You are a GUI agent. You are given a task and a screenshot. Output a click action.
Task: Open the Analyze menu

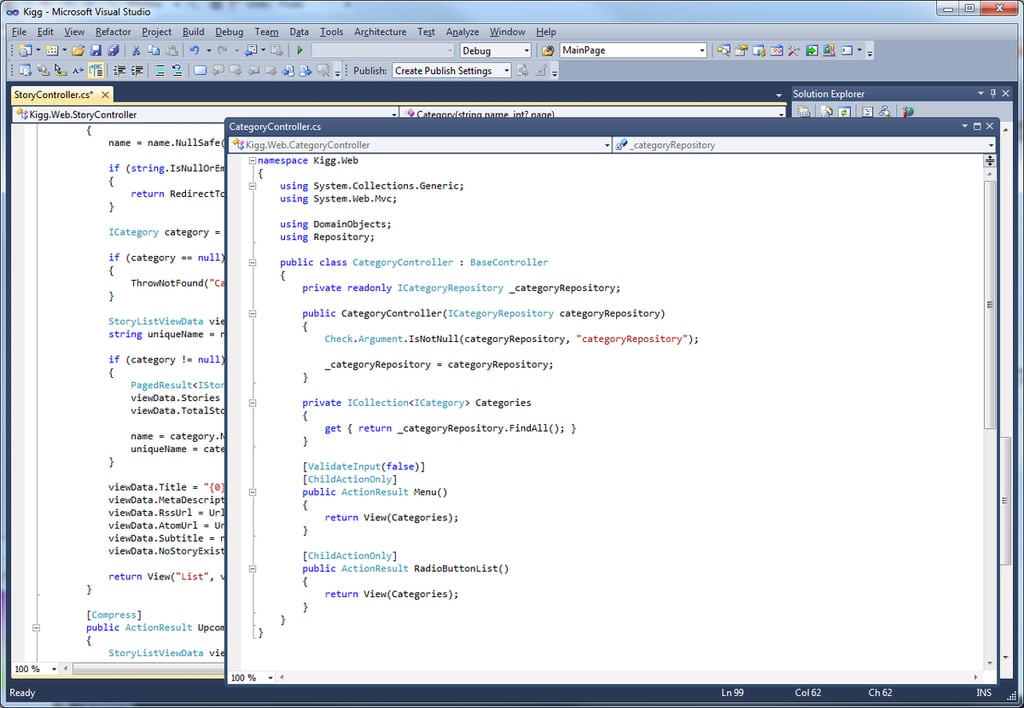click(462, 31)
